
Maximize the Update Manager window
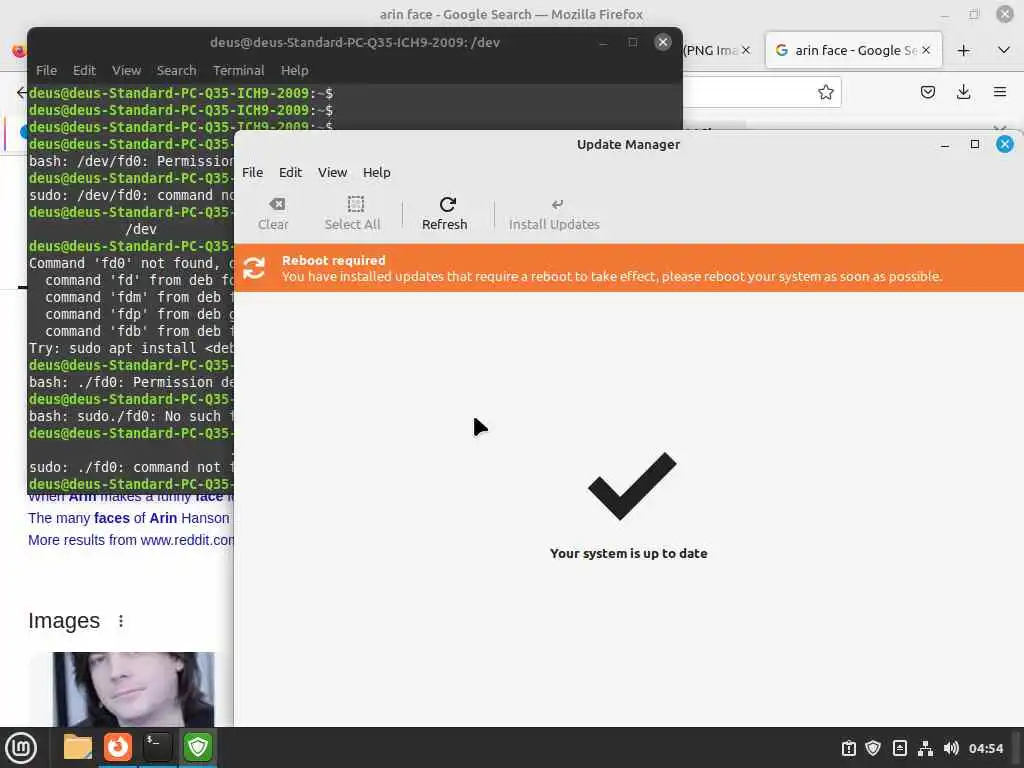[x=974, y=144]
